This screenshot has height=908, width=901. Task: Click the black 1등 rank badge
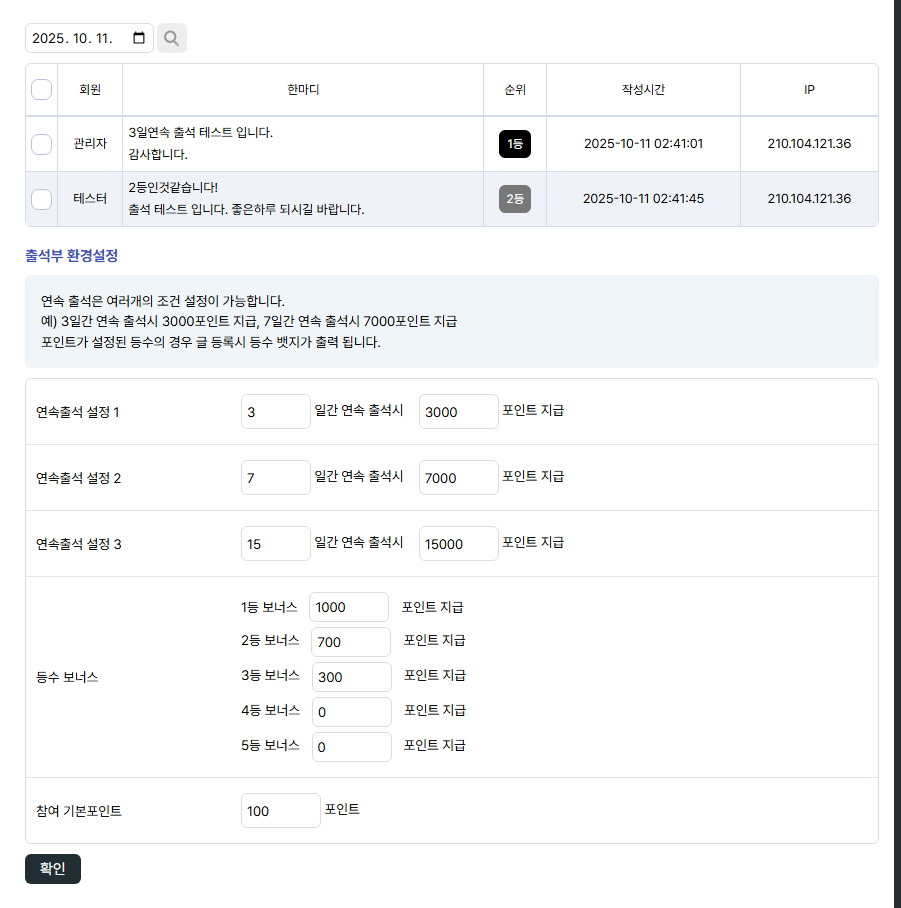click(x=515, y=144)
